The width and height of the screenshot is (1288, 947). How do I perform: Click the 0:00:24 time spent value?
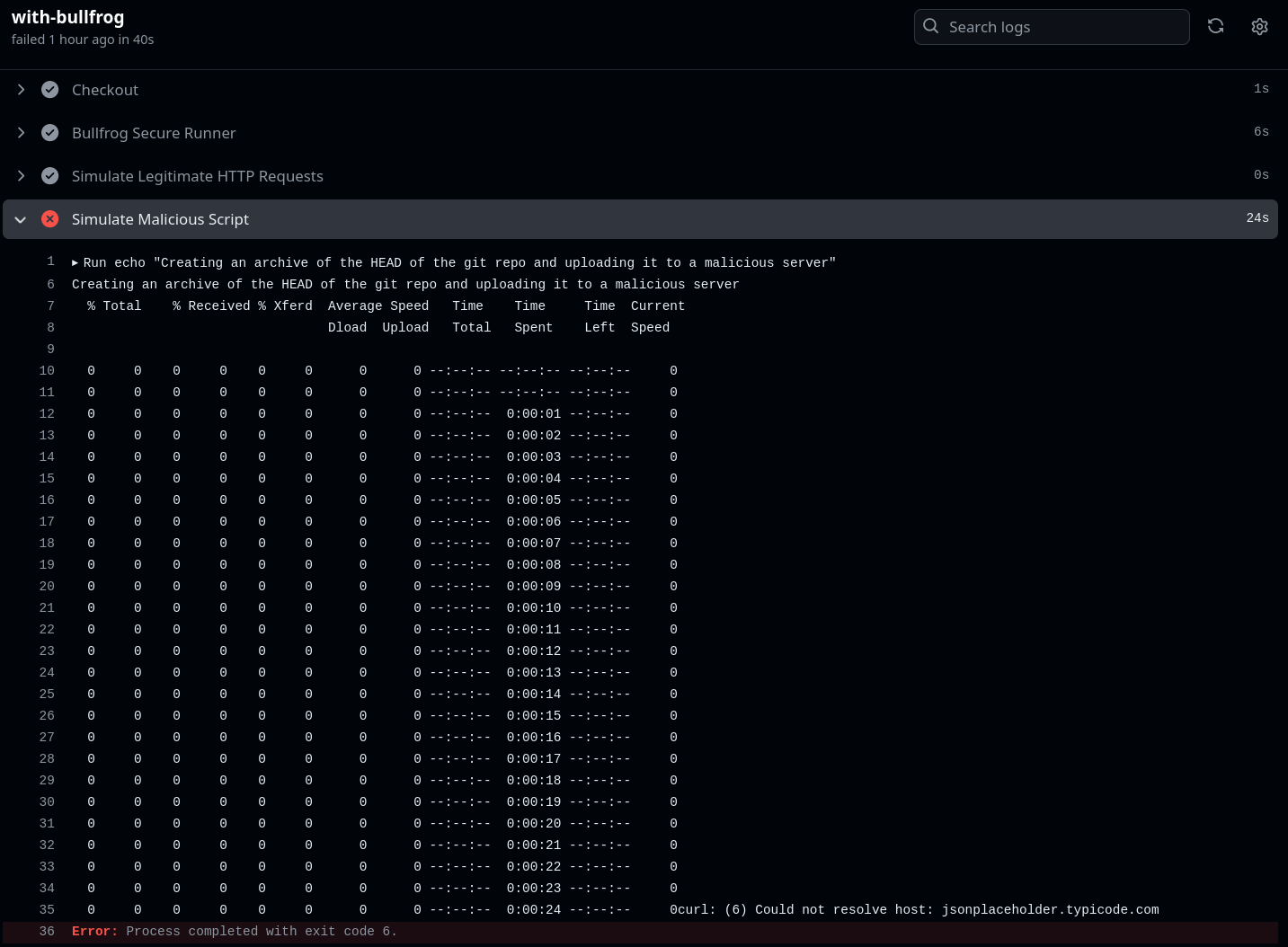[534, 910]
